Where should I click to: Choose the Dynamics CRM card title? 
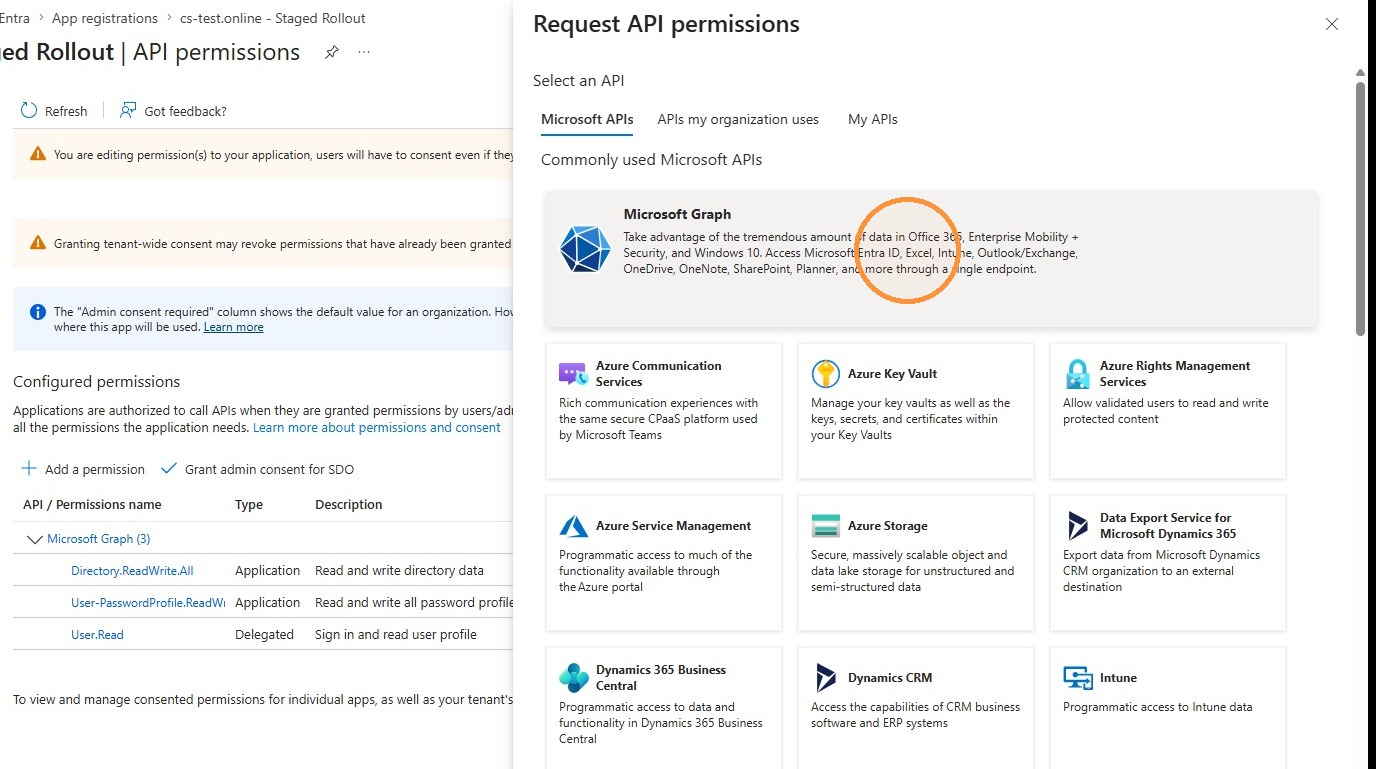(890, 678)
